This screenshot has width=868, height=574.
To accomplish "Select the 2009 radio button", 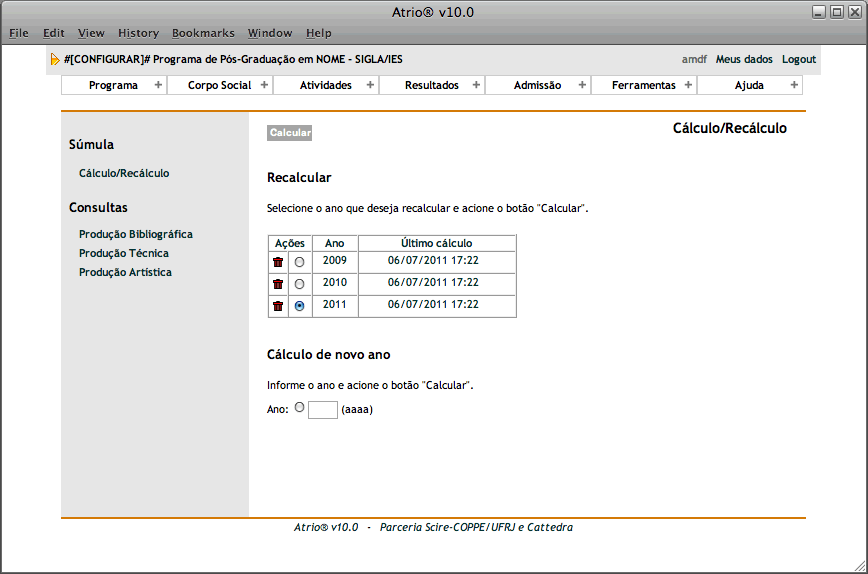I will tap(299, 262).
